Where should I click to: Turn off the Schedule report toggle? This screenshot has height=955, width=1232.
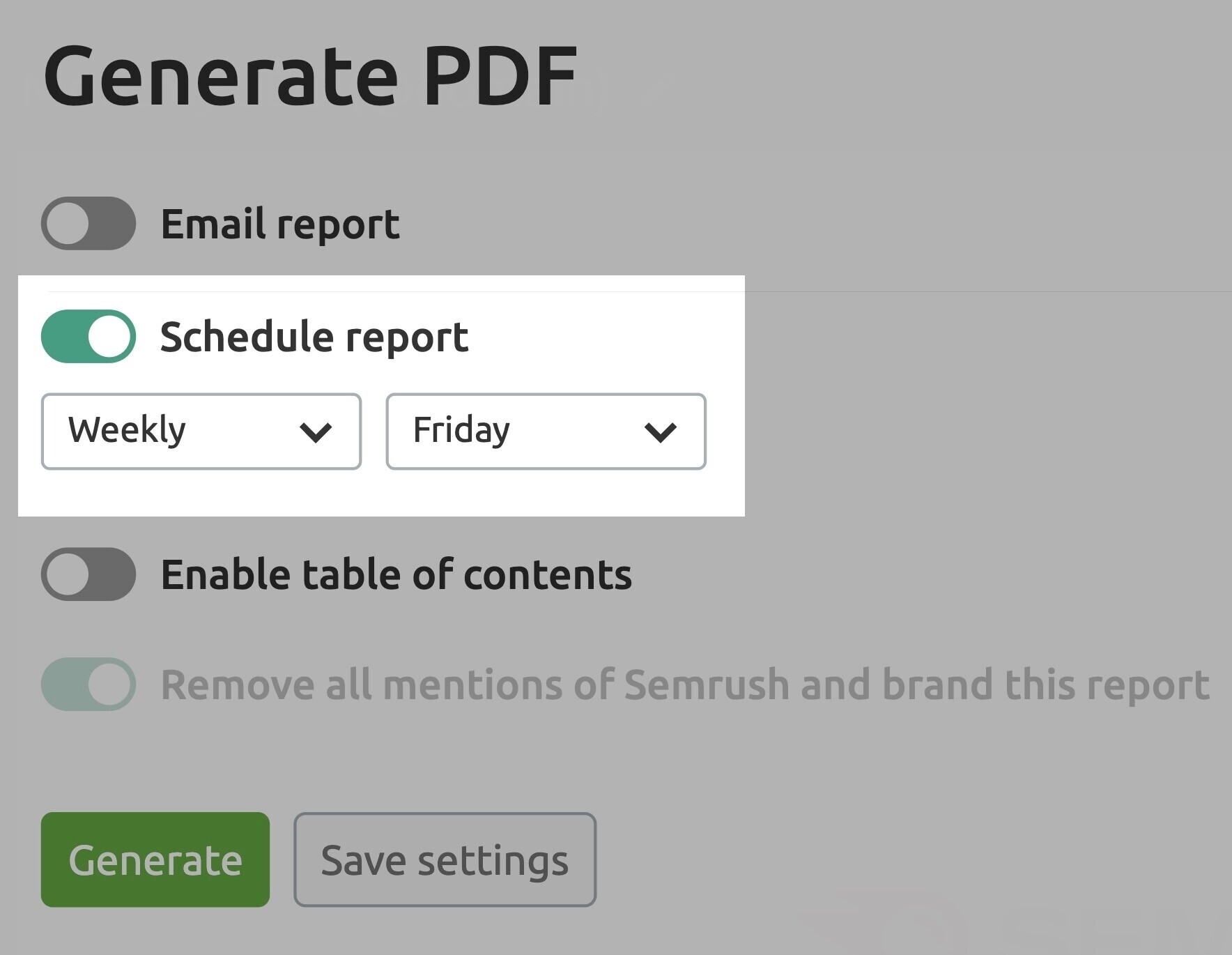[x=88, y=337]
